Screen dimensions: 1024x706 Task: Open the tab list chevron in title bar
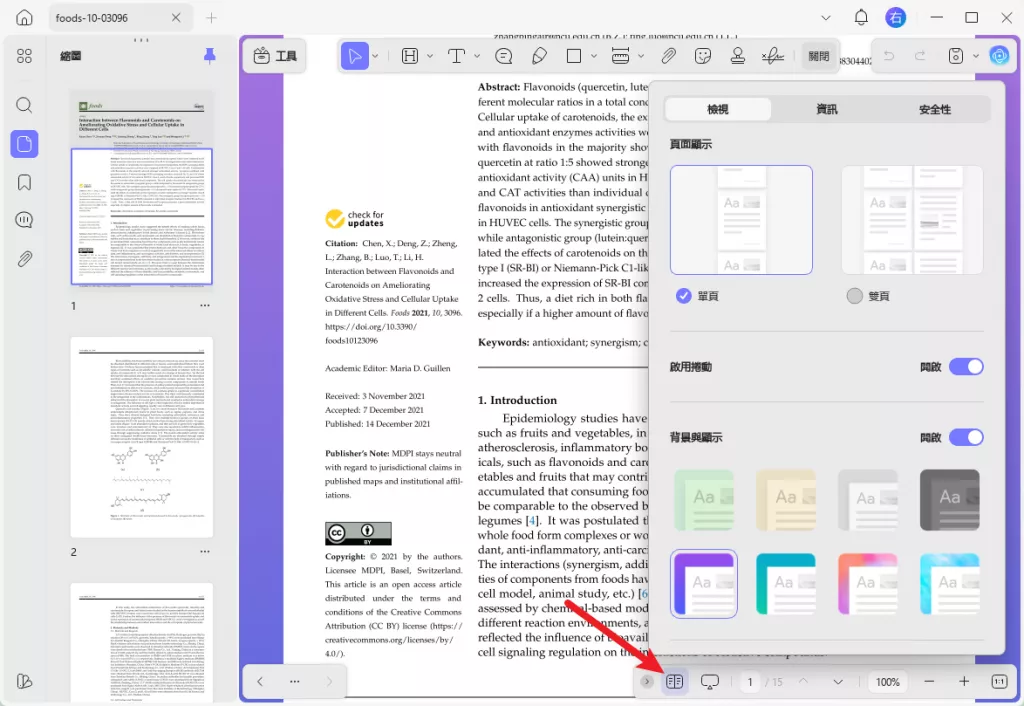(826, 18)
